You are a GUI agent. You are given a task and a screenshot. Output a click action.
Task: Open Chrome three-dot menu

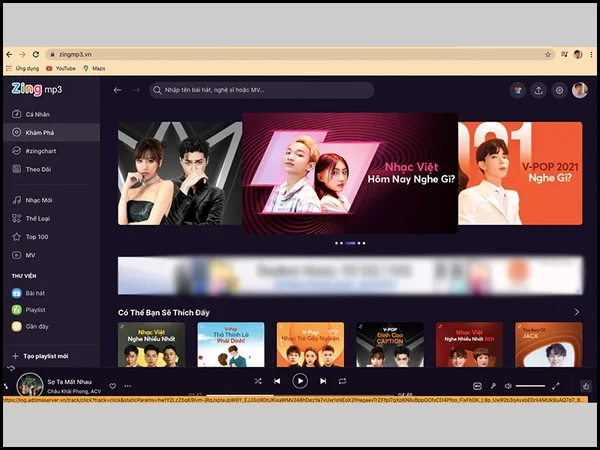(592, 54)
